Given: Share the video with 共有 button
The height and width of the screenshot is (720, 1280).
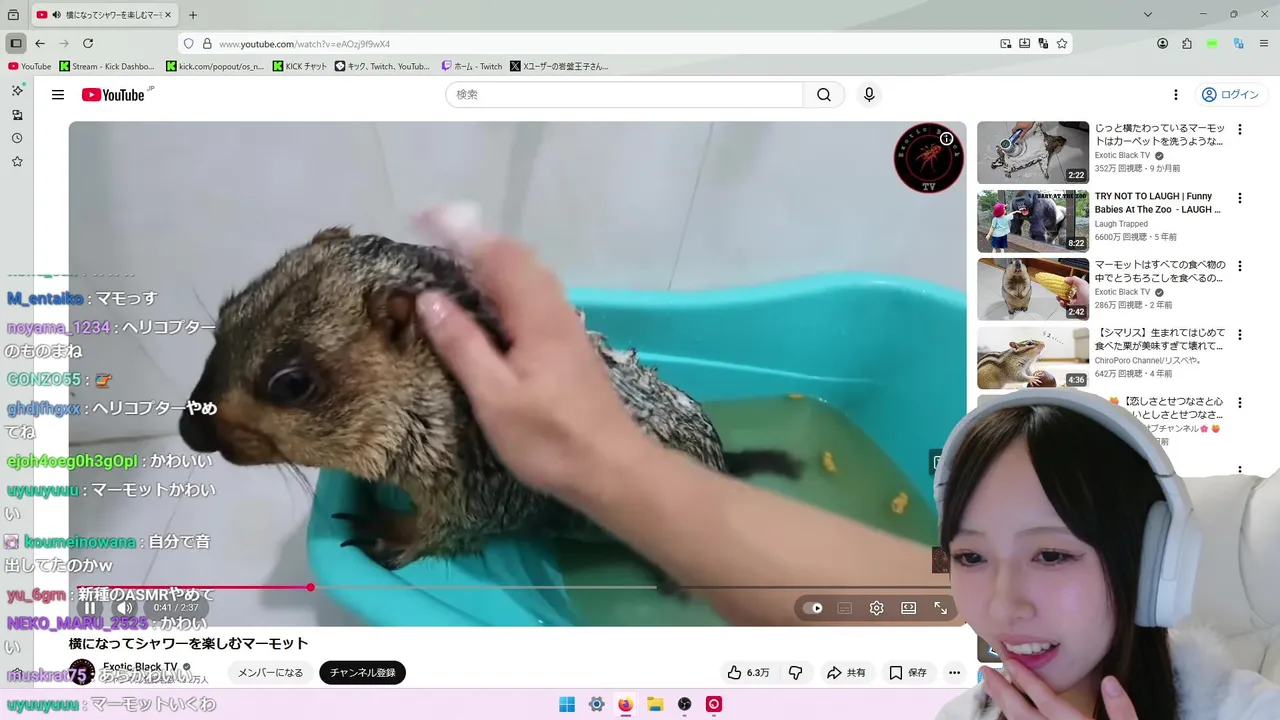Looking at the screenshot, I should coord(846,673).
